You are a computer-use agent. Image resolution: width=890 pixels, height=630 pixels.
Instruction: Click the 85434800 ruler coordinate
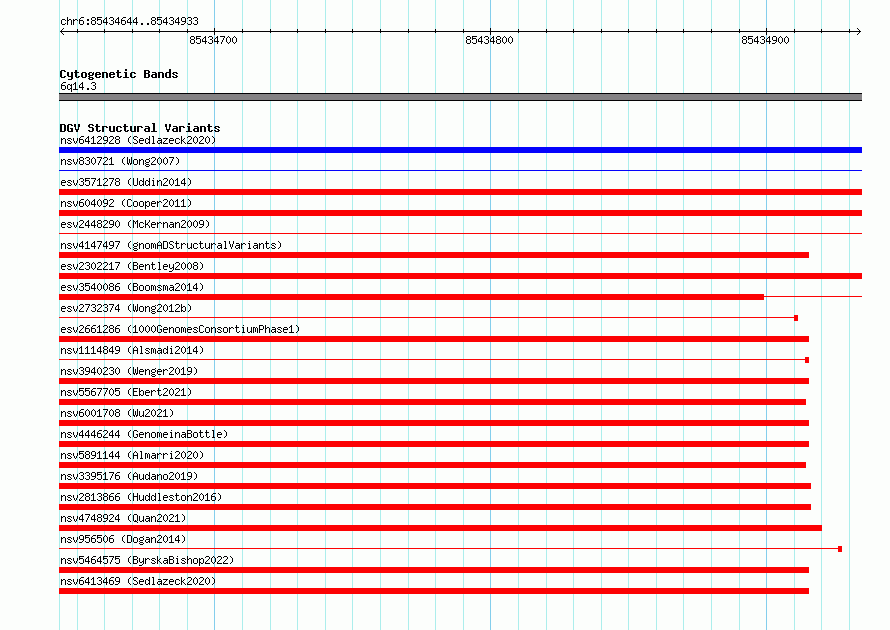point(489,40)
